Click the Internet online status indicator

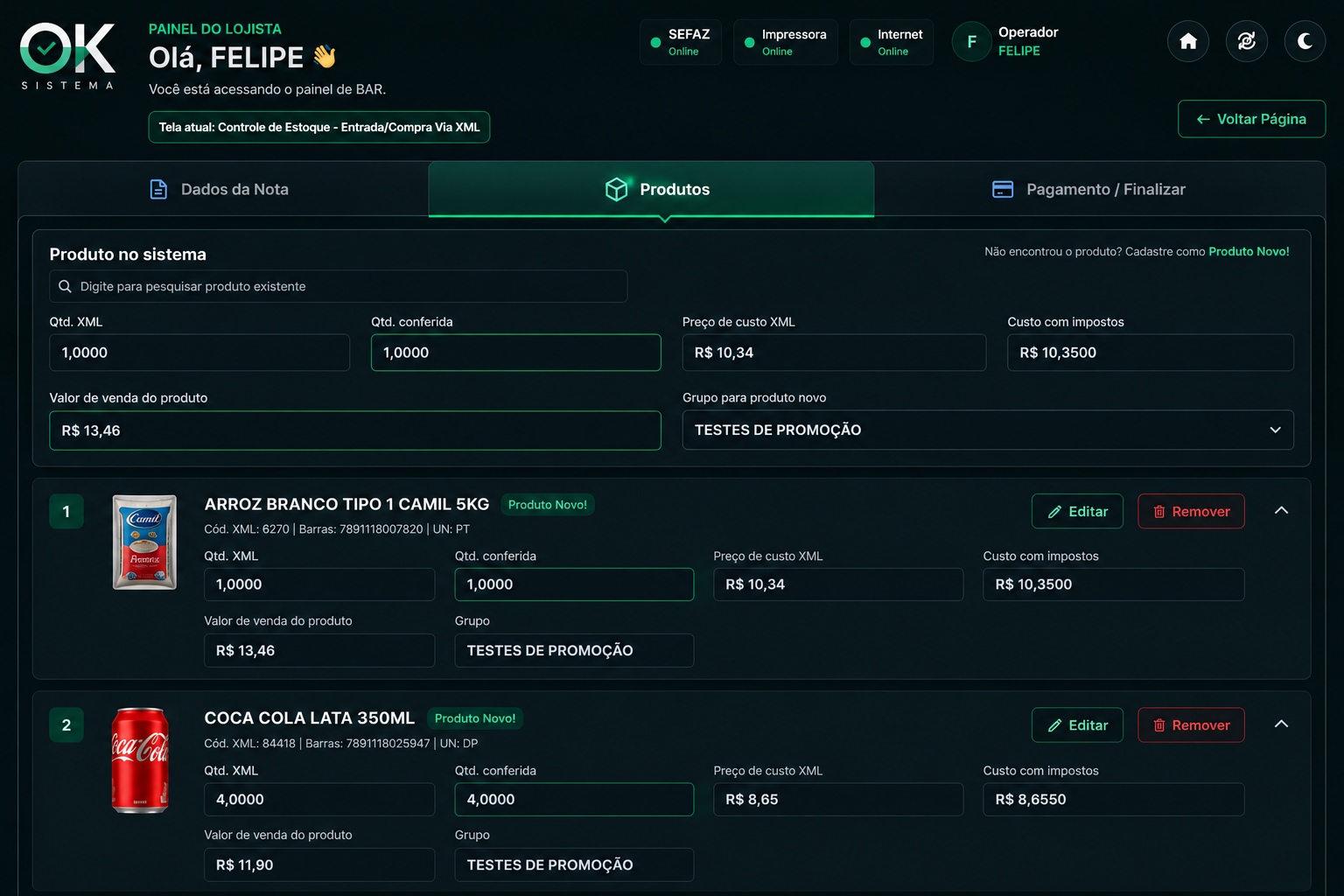pos(892,42)
